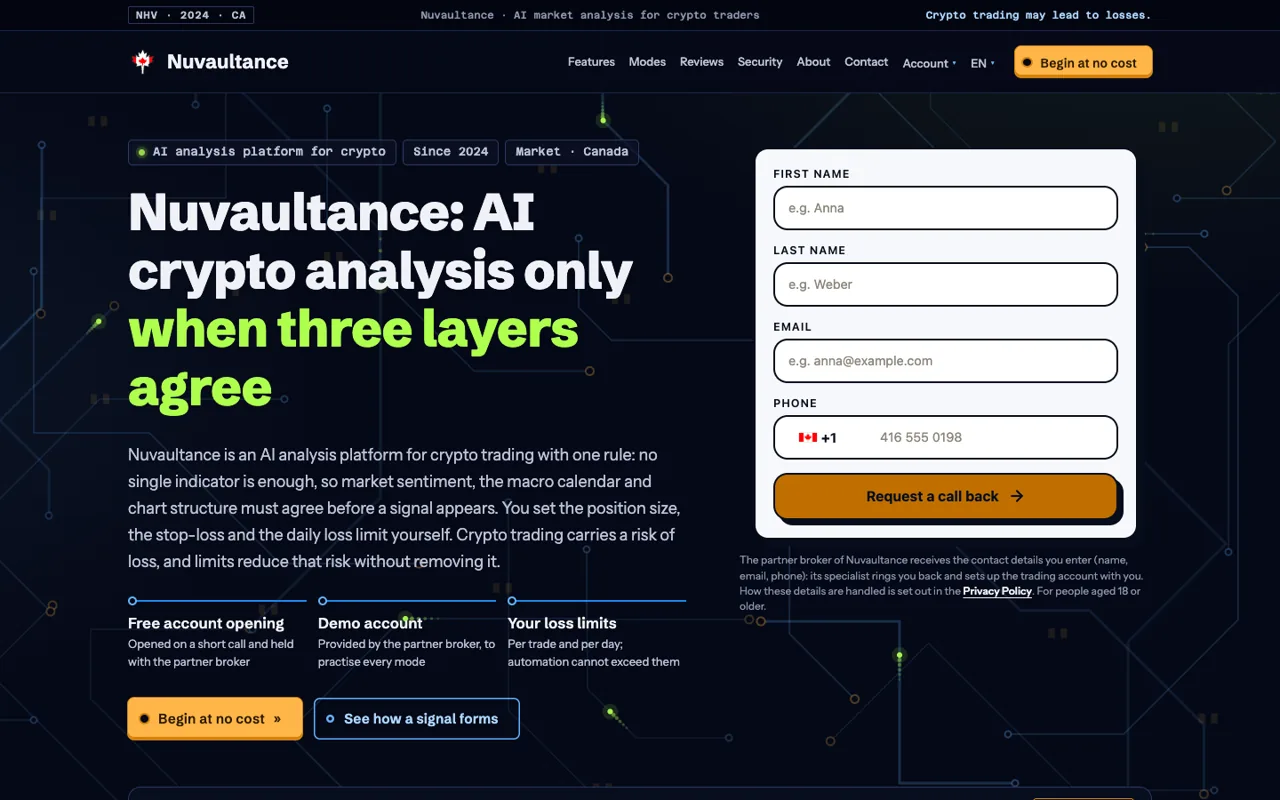Click the Crypto trading may lead to losses notice
This screenshot has width=1280, height=800.
[1038, 15]
